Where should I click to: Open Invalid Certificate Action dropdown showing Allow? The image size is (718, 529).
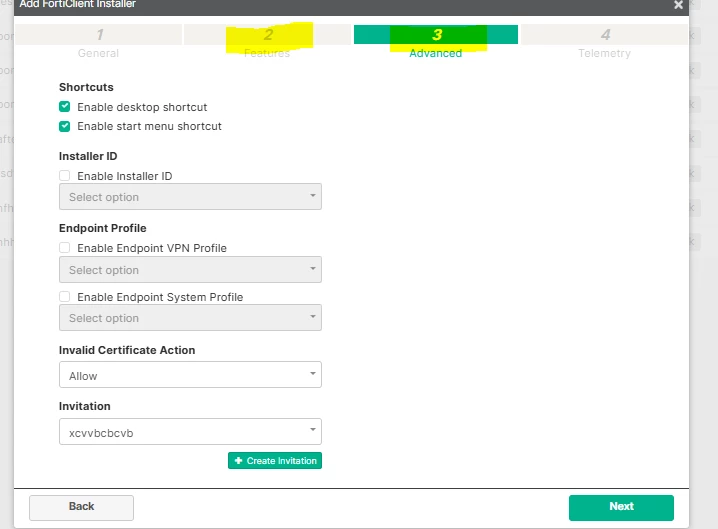[x=190, y=375]
